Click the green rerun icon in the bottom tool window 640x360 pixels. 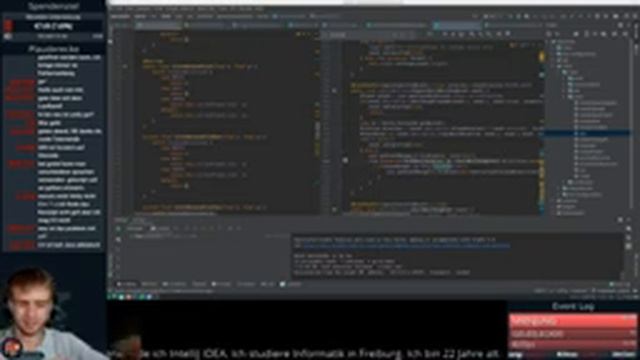[x=118, y=229]
